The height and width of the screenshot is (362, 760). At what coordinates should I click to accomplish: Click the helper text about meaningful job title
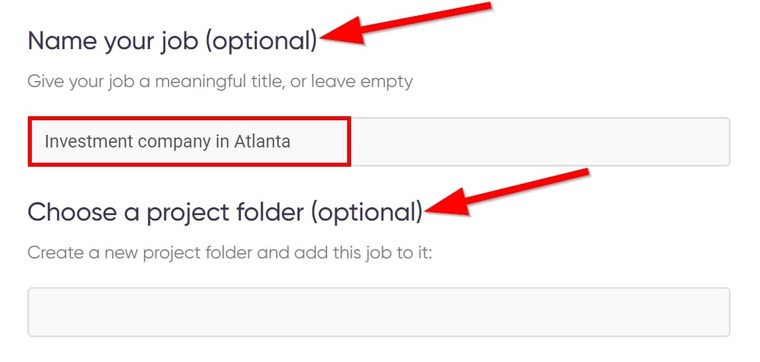220,81
